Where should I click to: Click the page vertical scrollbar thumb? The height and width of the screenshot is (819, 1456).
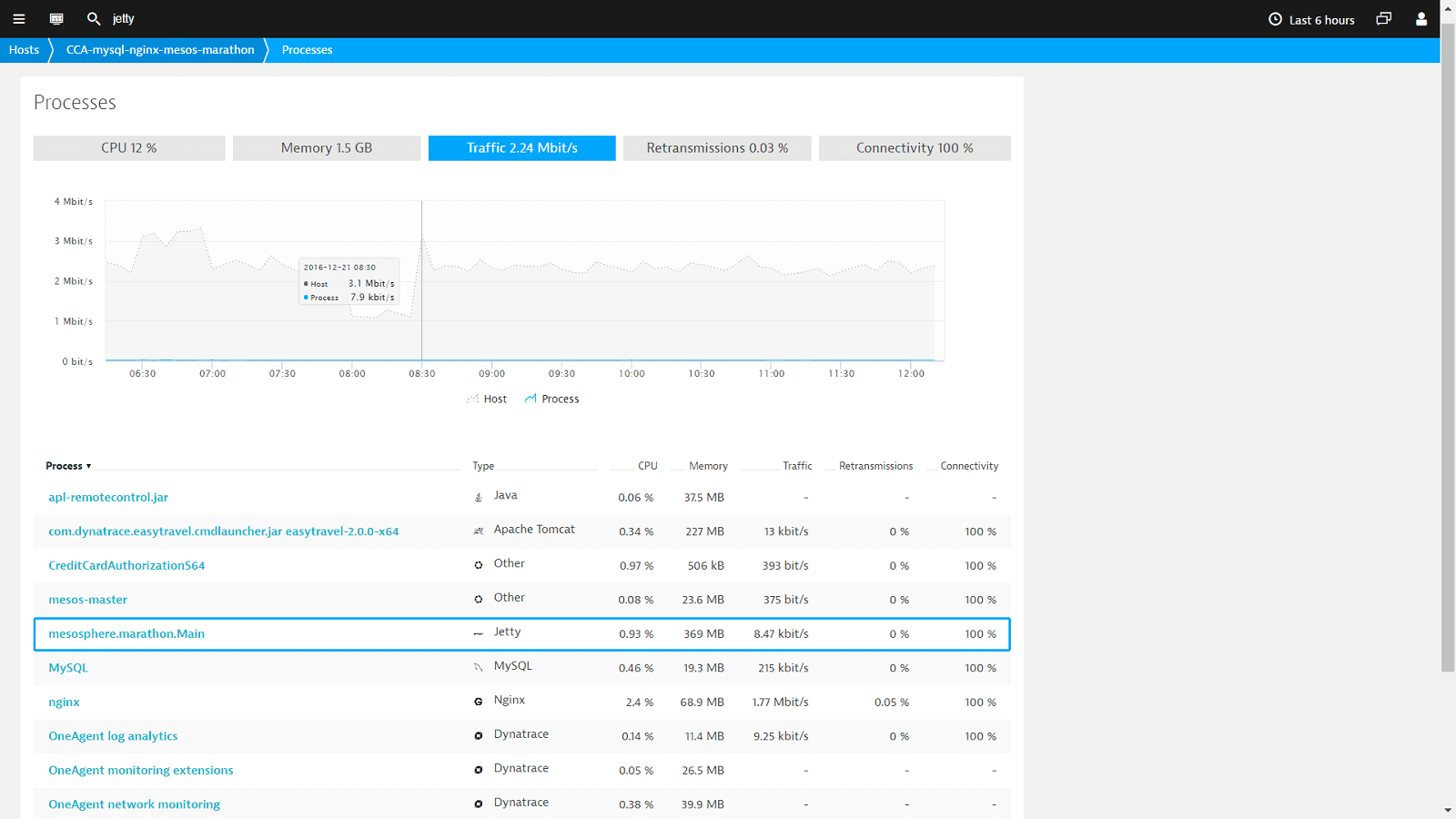point(1448,346)
